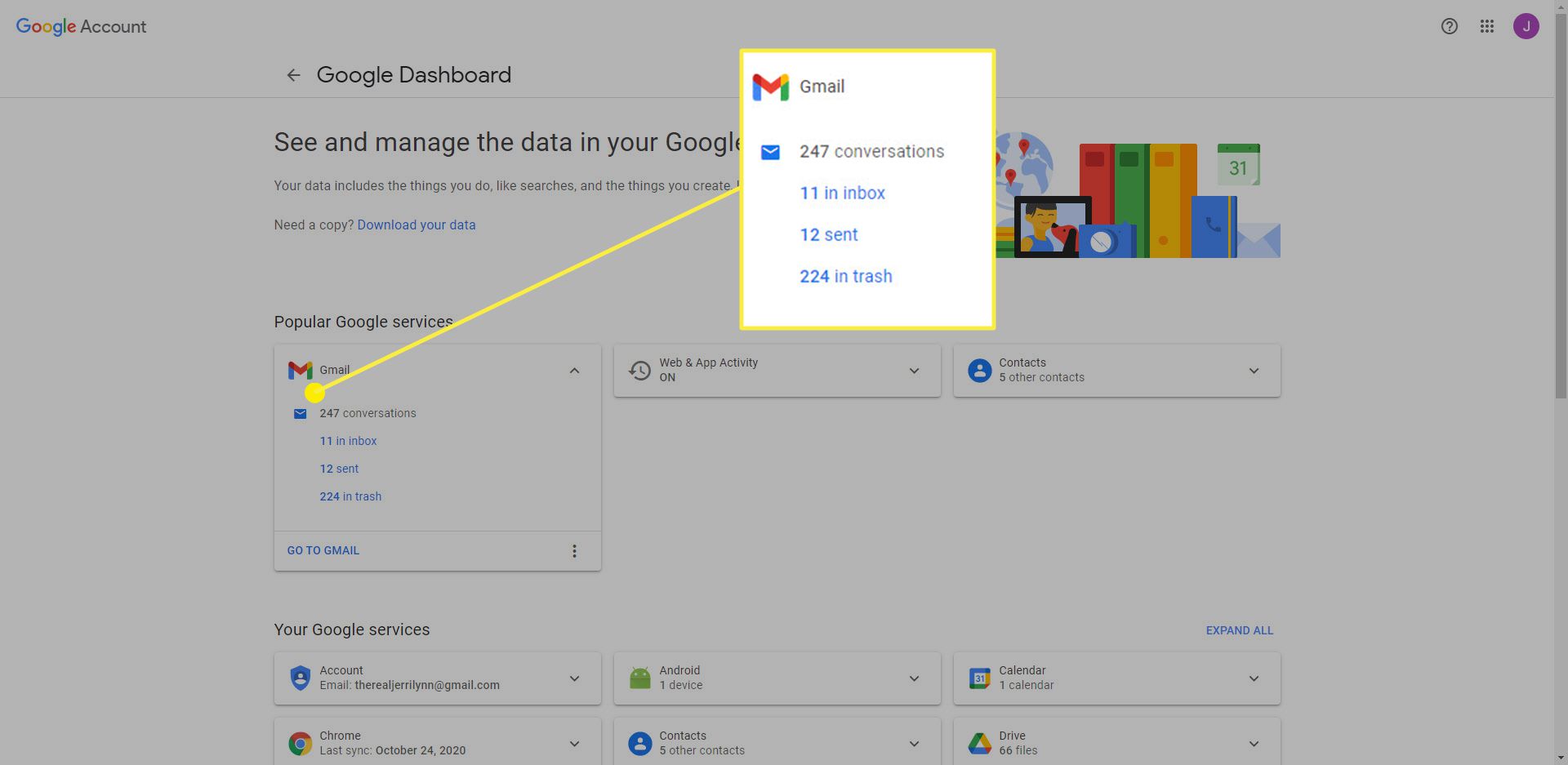Open the Google Account help icon
The height and width of the screenshot is (765, 1568).
point(1449,26)
